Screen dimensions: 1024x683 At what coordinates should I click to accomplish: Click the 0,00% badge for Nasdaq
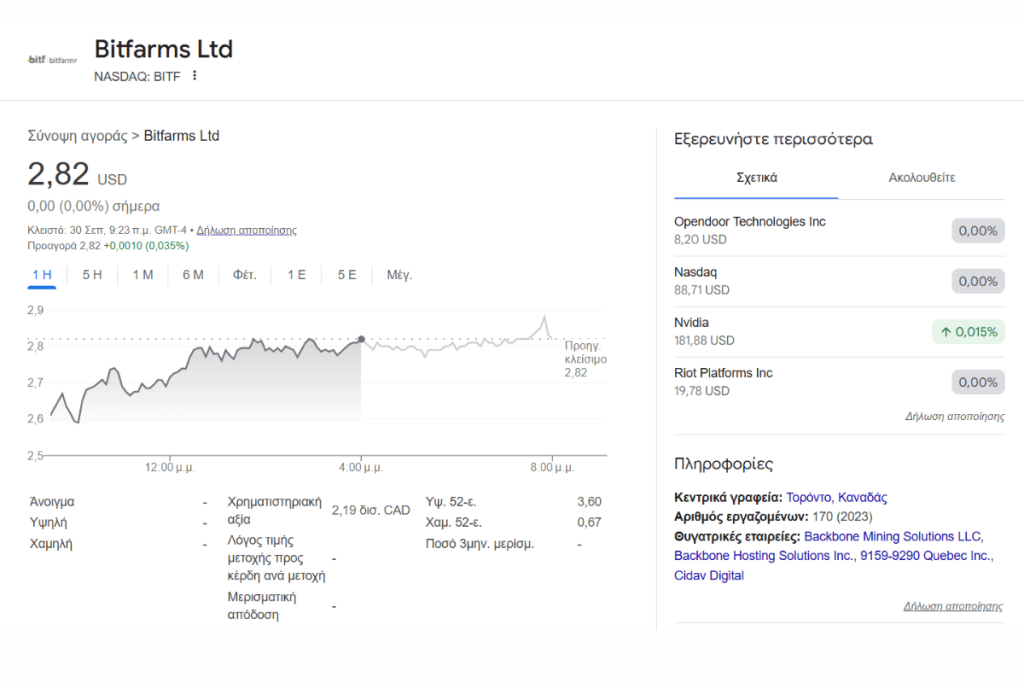(978, 281)
